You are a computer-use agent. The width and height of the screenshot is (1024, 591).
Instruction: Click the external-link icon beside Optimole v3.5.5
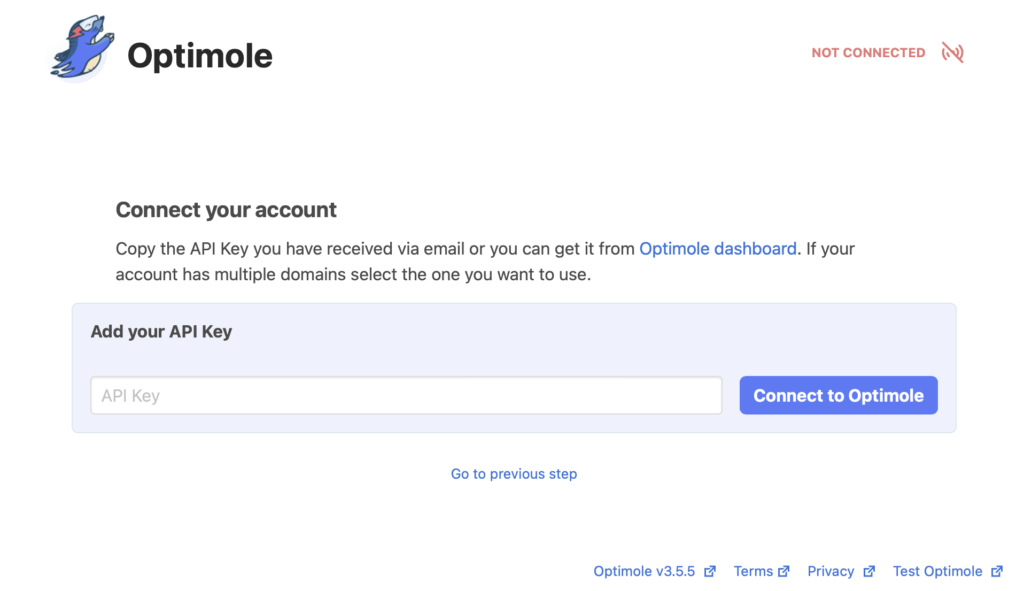coord(711,571)
